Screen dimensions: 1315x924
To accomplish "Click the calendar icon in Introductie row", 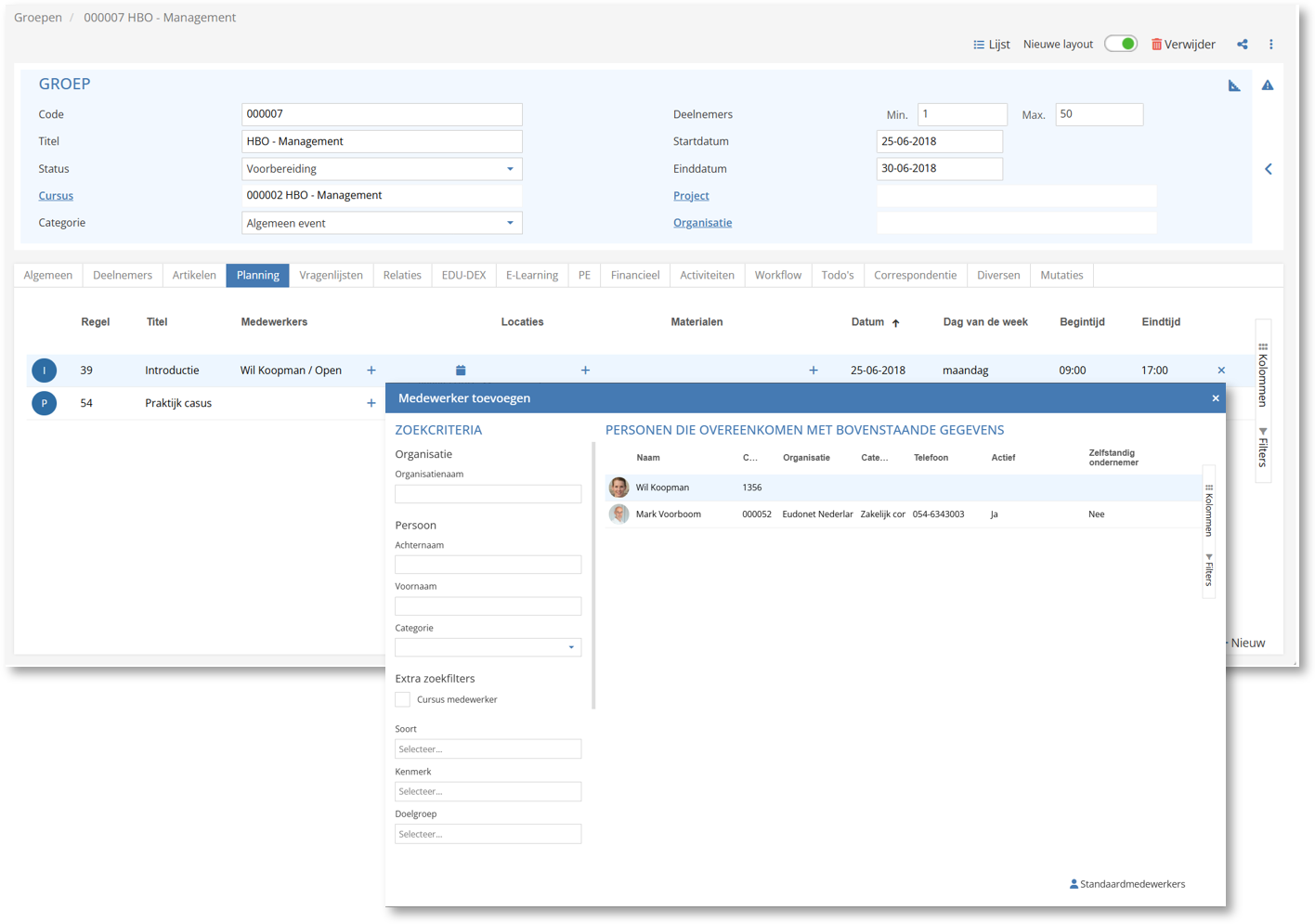I will click(x=461, y=371).
